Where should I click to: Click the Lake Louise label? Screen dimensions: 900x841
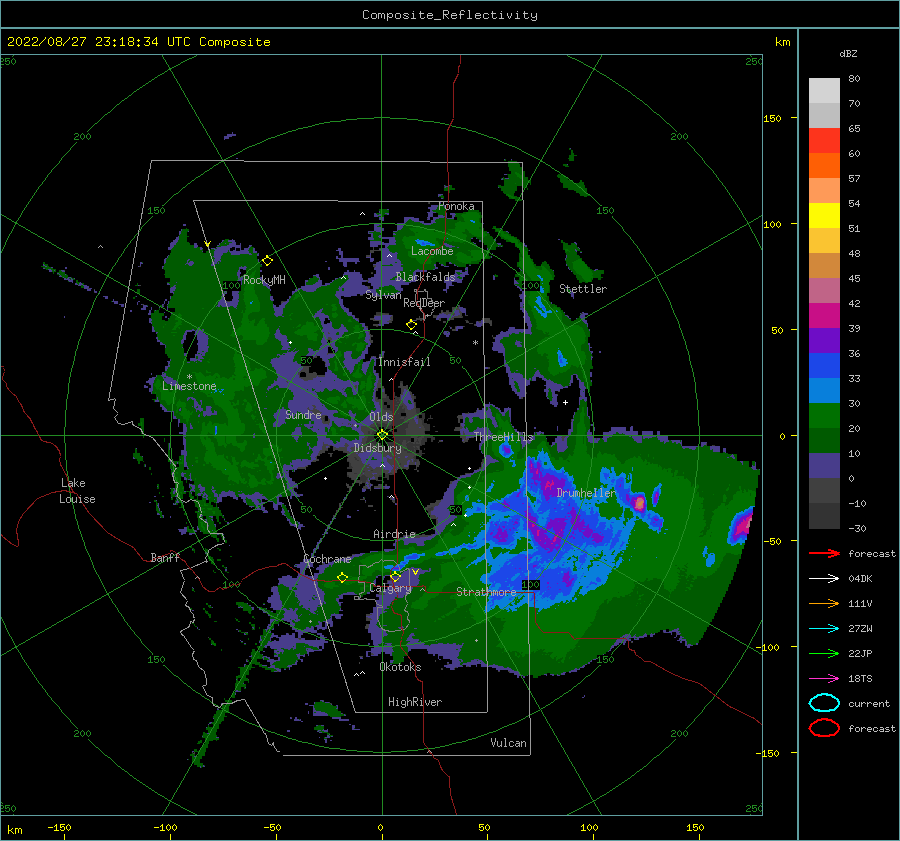[x=77, y=491]
